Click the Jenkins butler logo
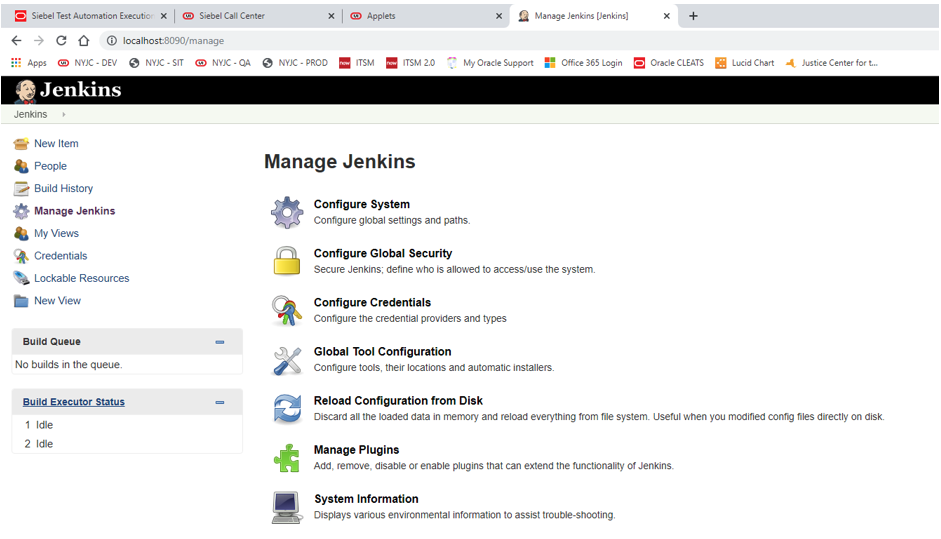 point(25,91)
